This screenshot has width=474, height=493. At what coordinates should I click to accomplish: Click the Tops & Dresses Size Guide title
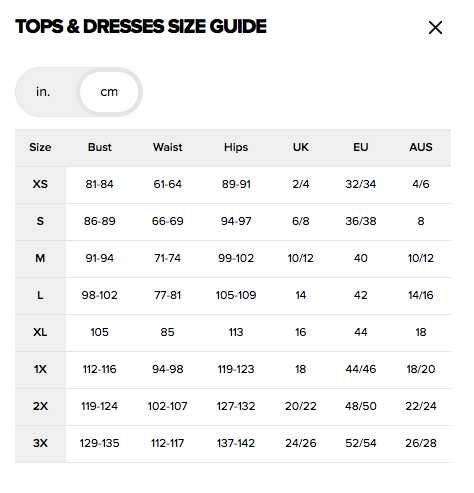[x=141, y=26]
